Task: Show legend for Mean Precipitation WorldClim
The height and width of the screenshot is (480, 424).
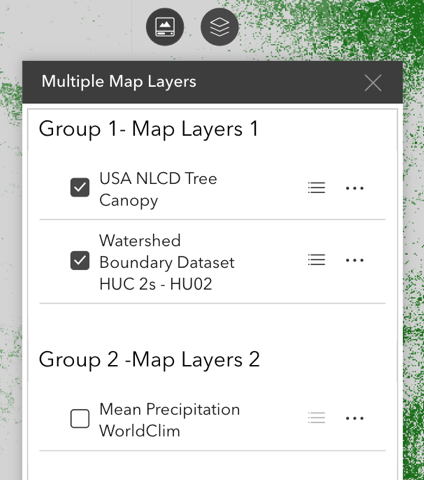Action: click(316, 418)
